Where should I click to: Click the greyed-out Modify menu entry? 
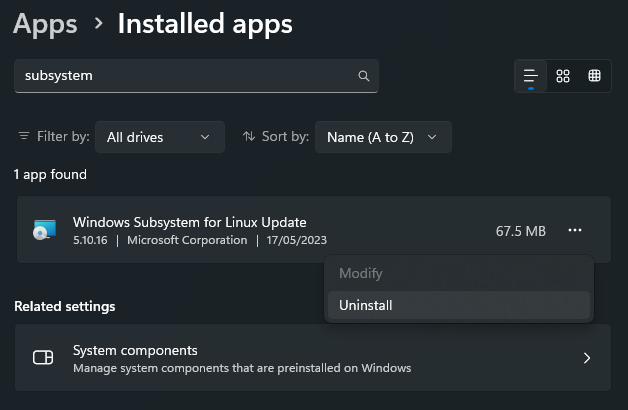(x=361, y=273)
